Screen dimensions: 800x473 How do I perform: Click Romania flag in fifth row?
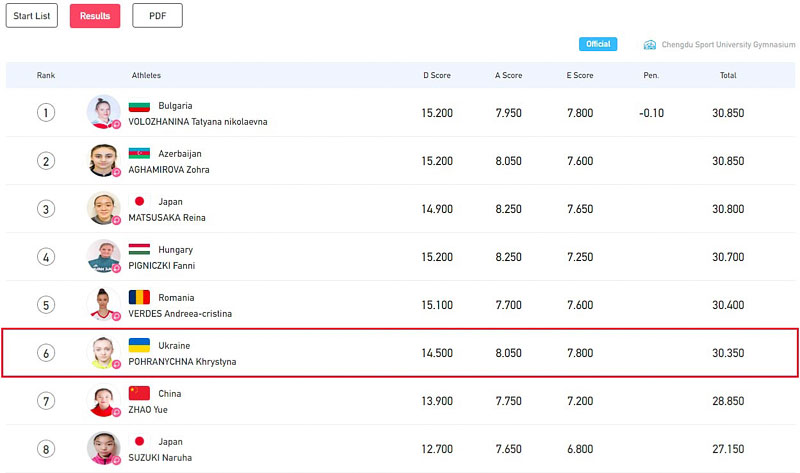point(139,297)
